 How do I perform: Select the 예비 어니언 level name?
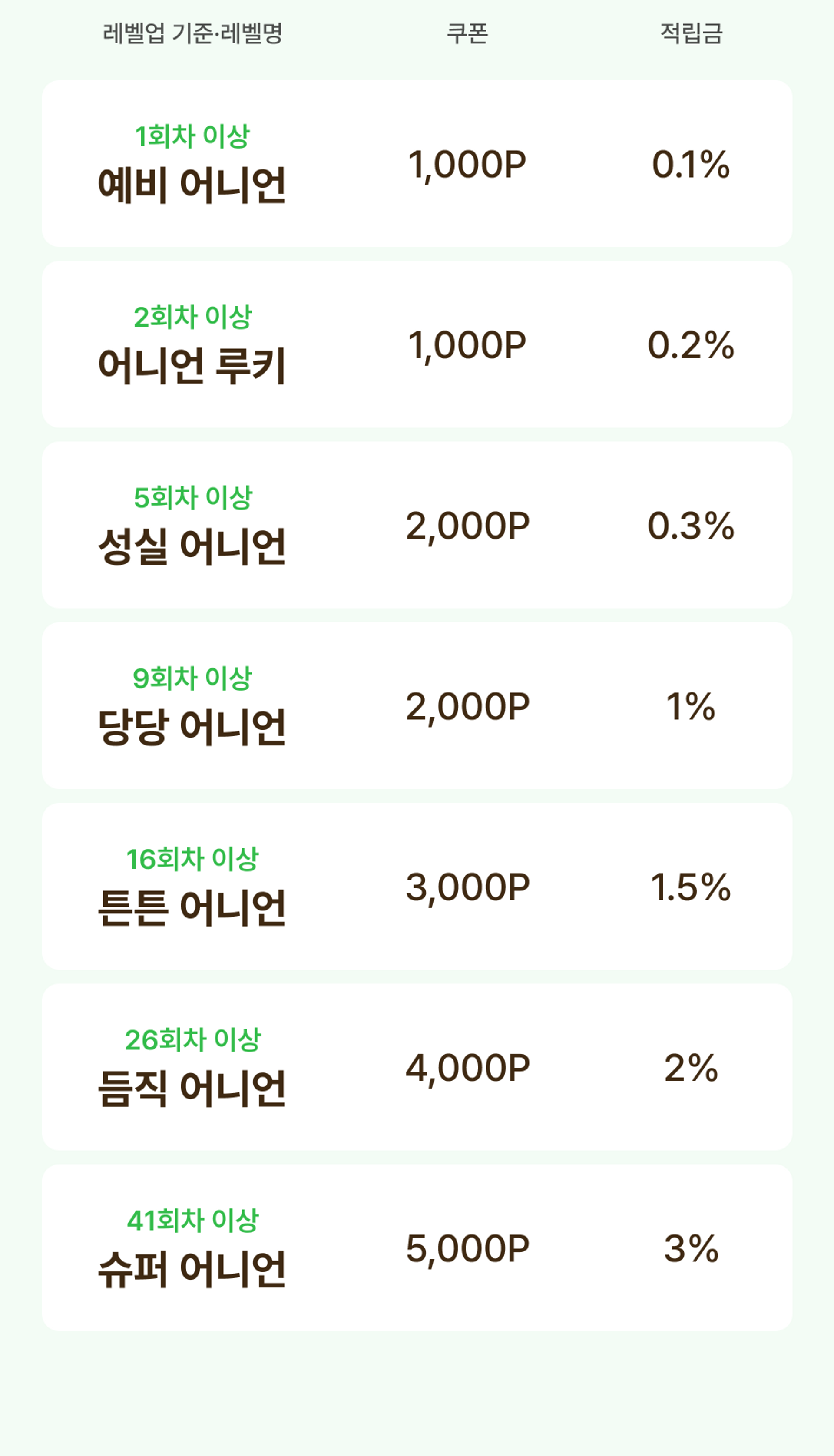(x=192, y=185)
